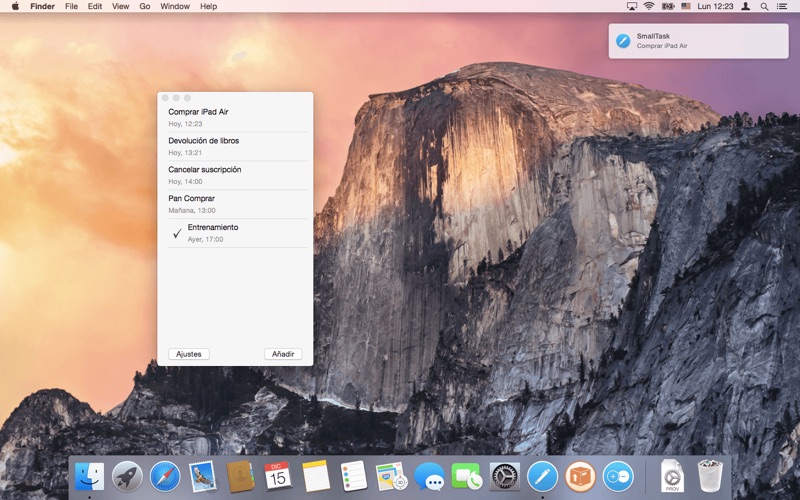Click notification text Comprar iPad Air
Image resolution: width=800 pixels, height=500 pixels.
pyautogui.click(x=662, y=45)
